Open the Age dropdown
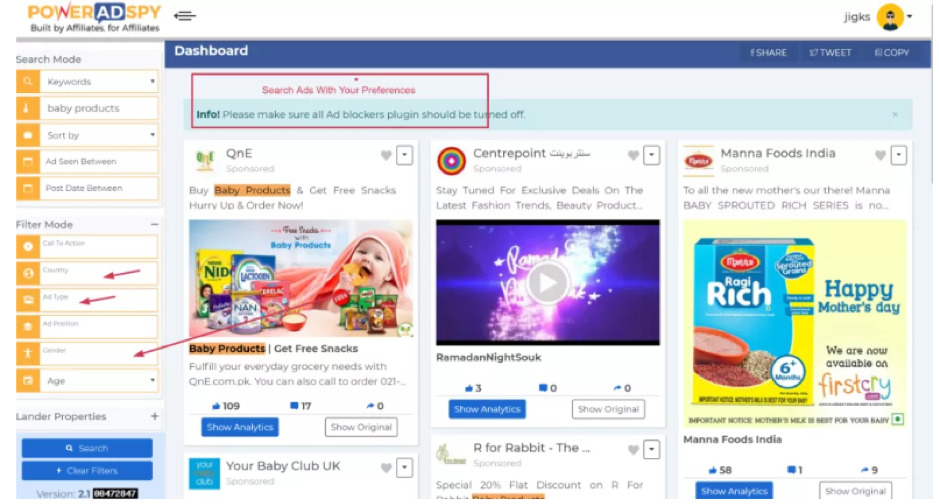 click(99, 381)
